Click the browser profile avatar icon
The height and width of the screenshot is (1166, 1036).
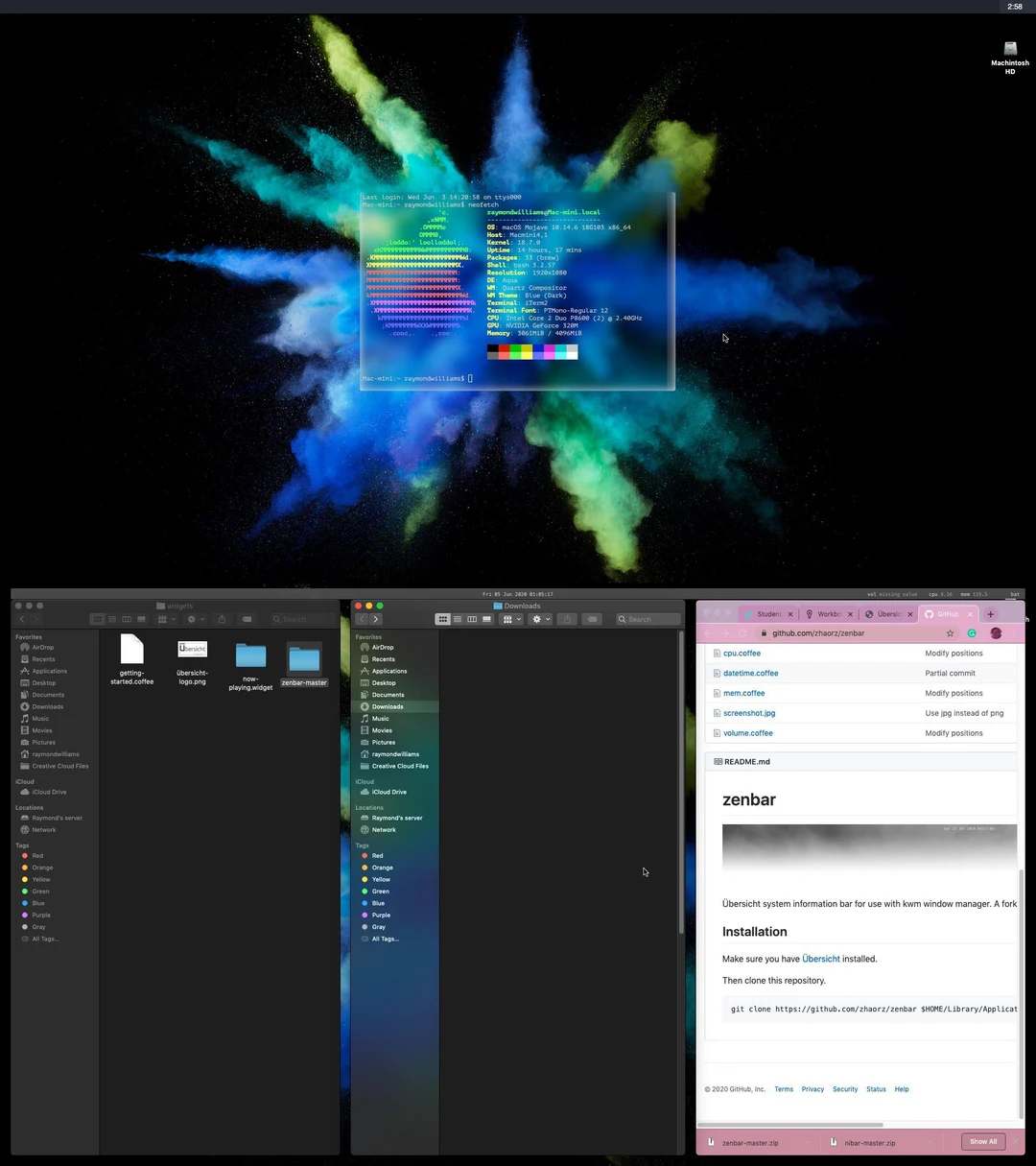click(996, 633)
